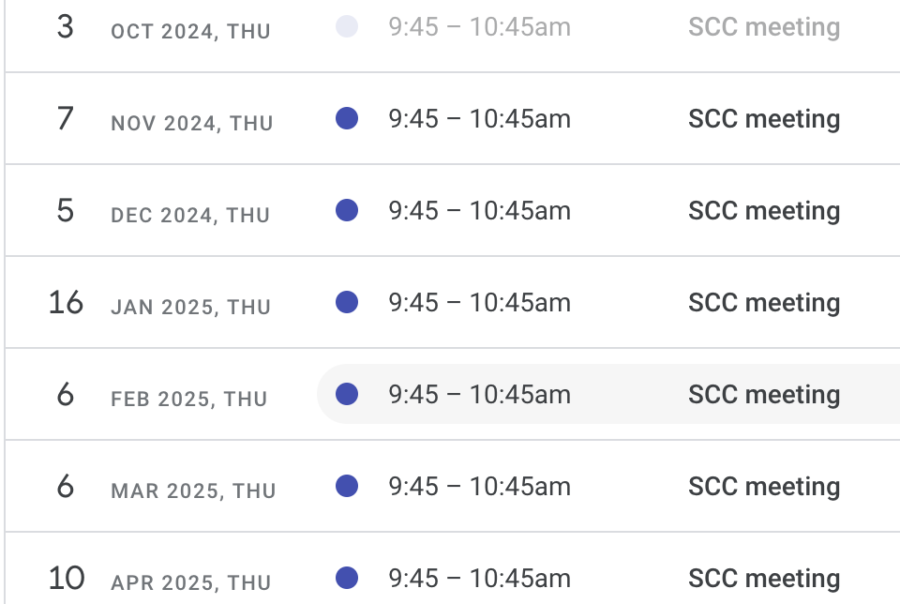Select the blue dot for Feb 6 event
900x604 pixels.
click(x=347, y=394)
